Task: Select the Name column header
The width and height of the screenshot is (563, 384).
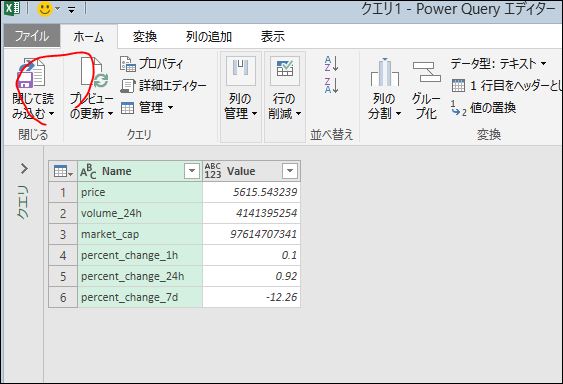Action: pyautogui.click(x=140, y=171)
